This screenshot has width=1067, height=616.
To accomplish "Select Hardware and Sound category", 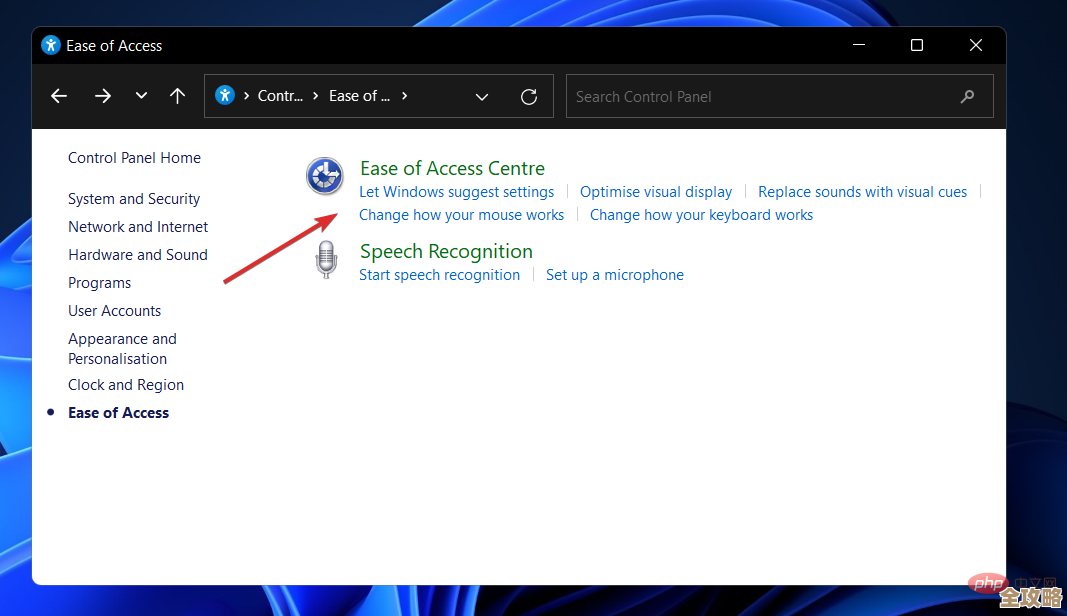I will 138,255.
